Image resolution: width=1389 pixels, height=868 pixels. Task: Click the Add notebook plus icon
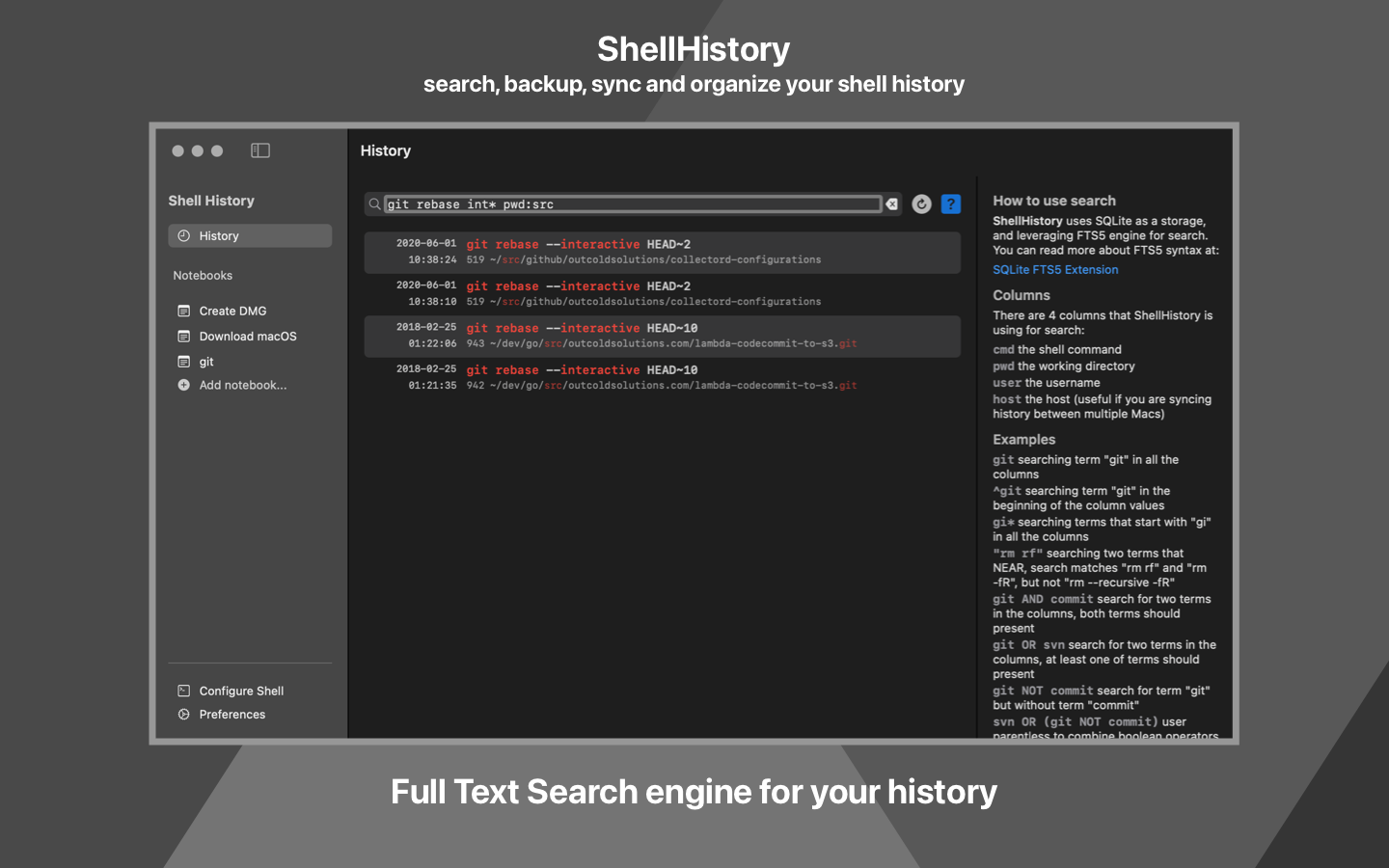point(183,385)
